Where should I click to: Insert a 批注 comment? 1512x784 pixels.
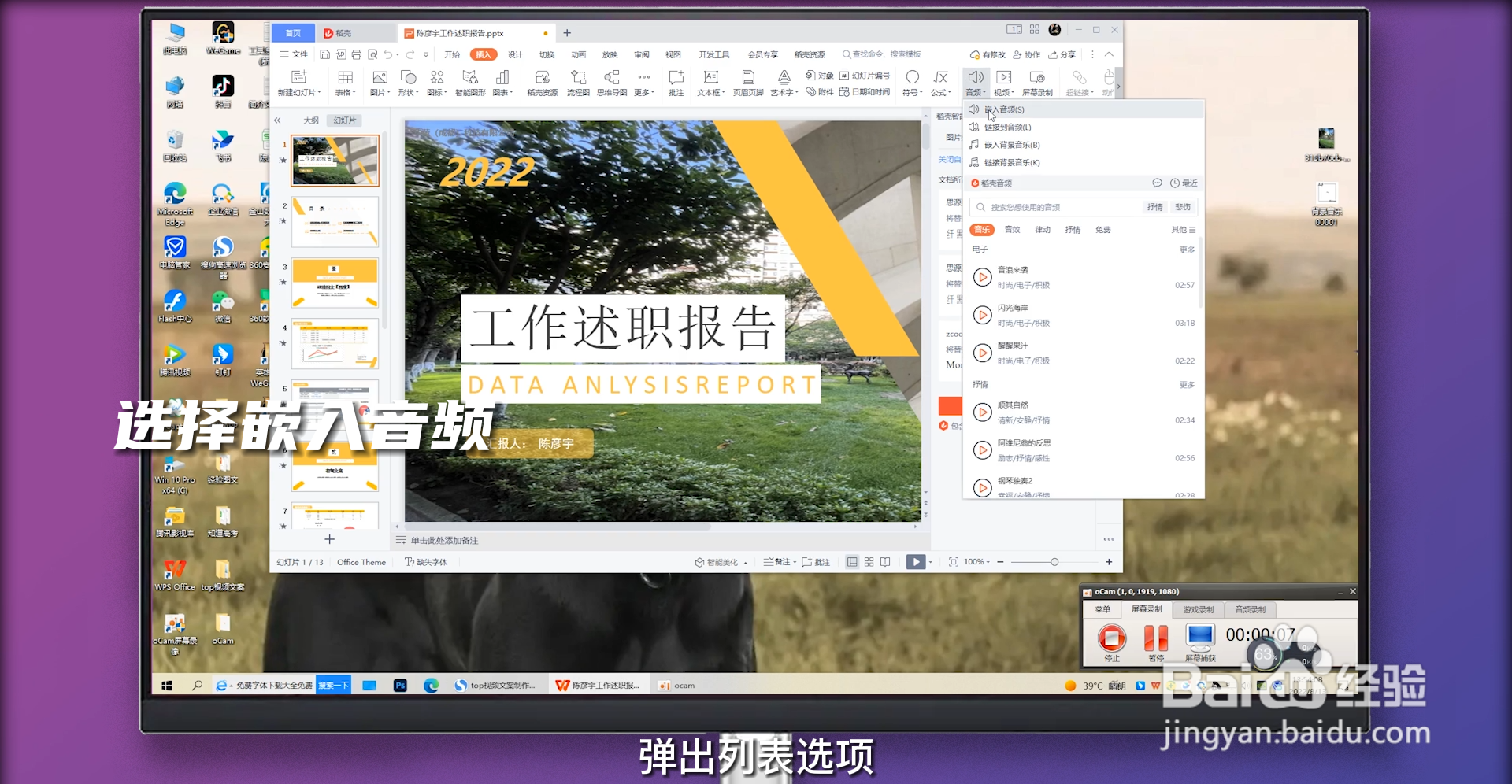(675, 83)
